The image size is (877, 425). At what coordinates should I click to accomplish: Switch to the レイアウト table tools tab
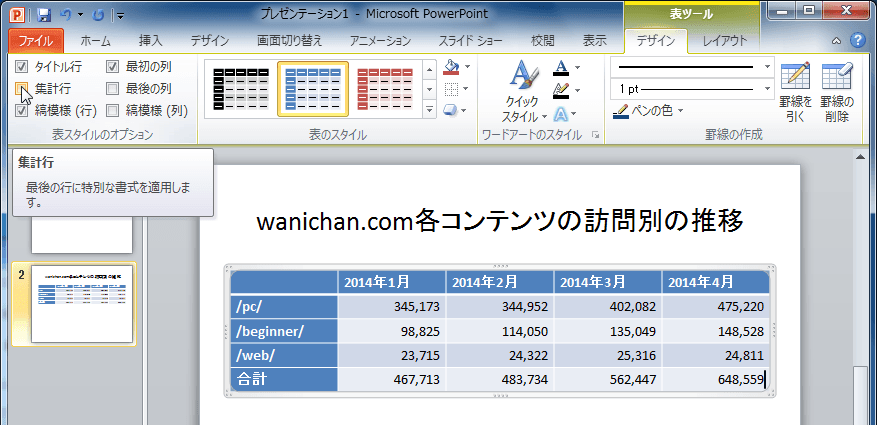point(725,41)
